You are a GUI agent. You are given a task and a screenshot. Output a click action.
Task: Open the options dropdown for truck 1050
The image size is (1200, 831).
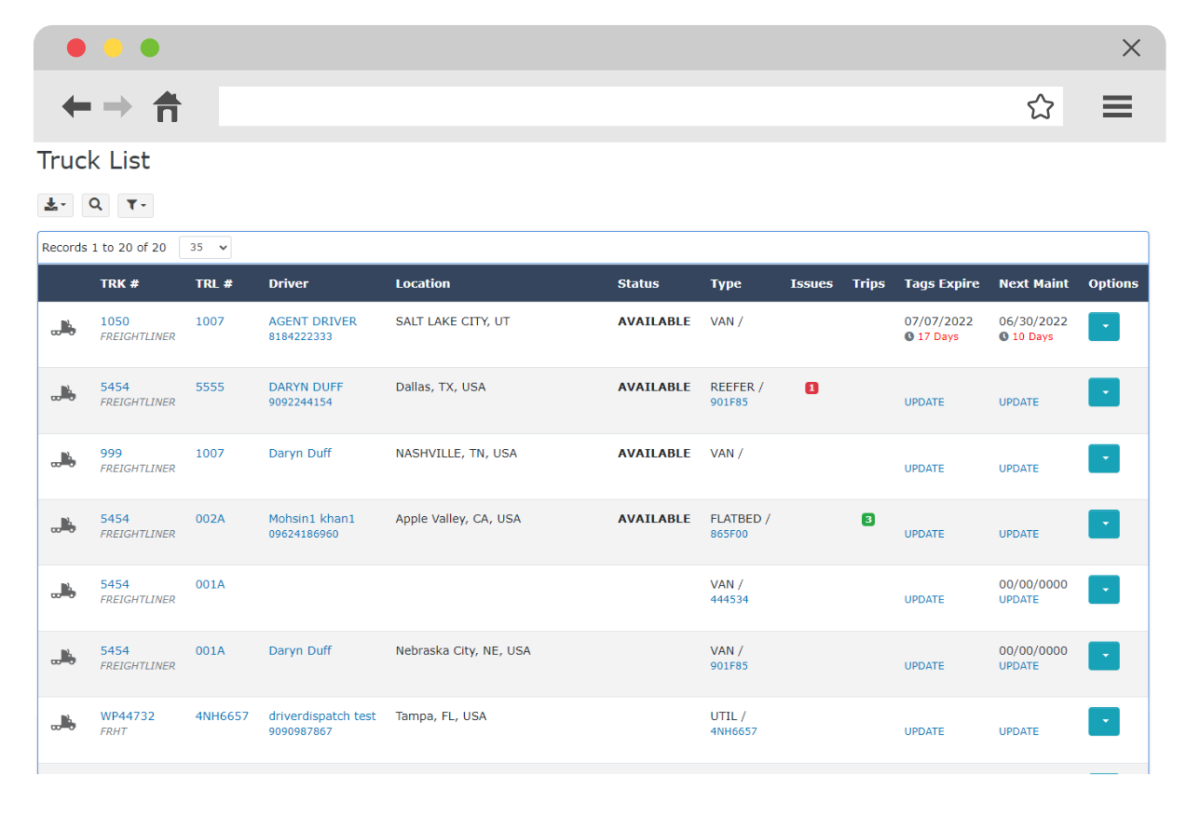tap(1103, 326)
